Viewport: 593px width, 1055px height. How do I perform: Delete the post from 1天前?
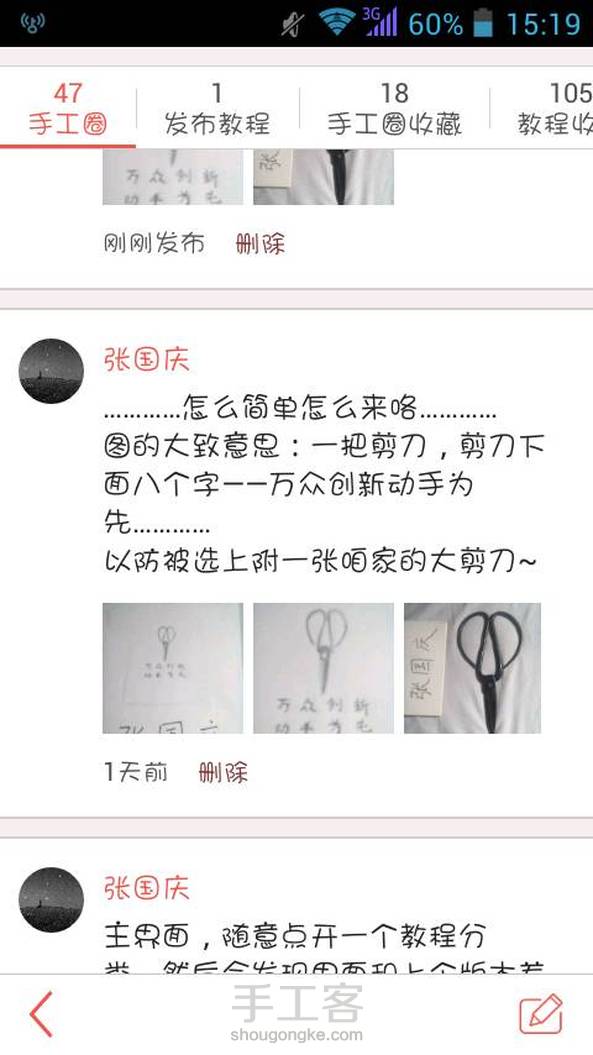tap(223, 772)
